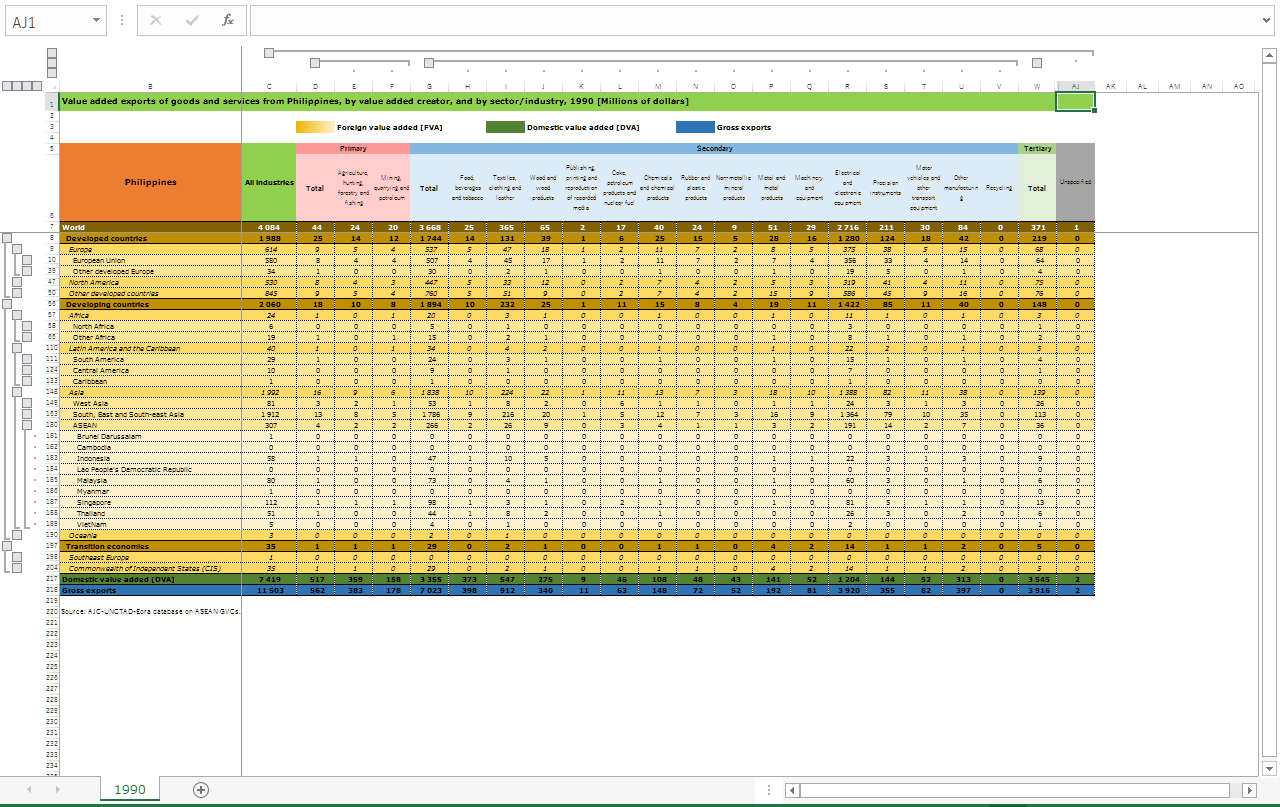This screenshot has width=1280, height=807.
Task: Click the Insert Function fx icon
Action: [x=228, y=20]
